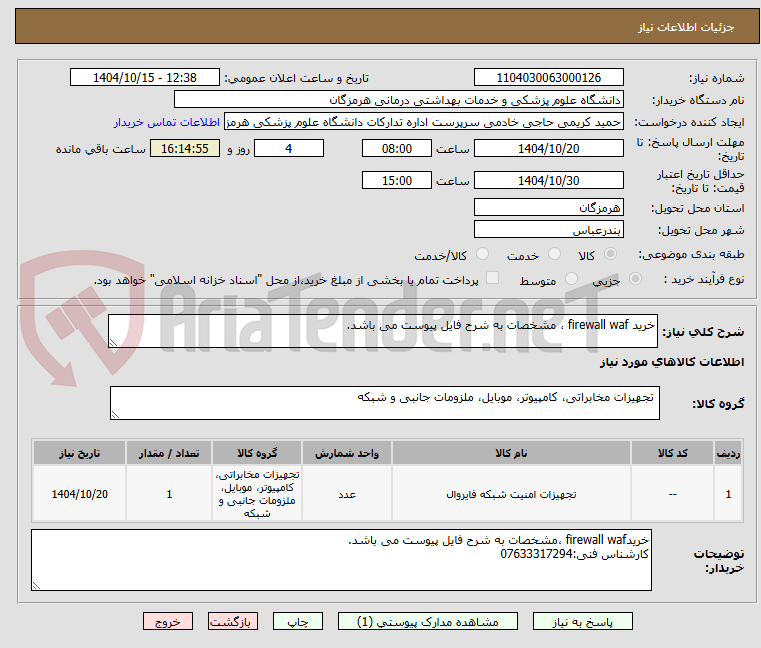761x648 pixels.
Task: Click the countdown timer 16:14:55 field
Action: pyautogui.click(x=185, y=149)
